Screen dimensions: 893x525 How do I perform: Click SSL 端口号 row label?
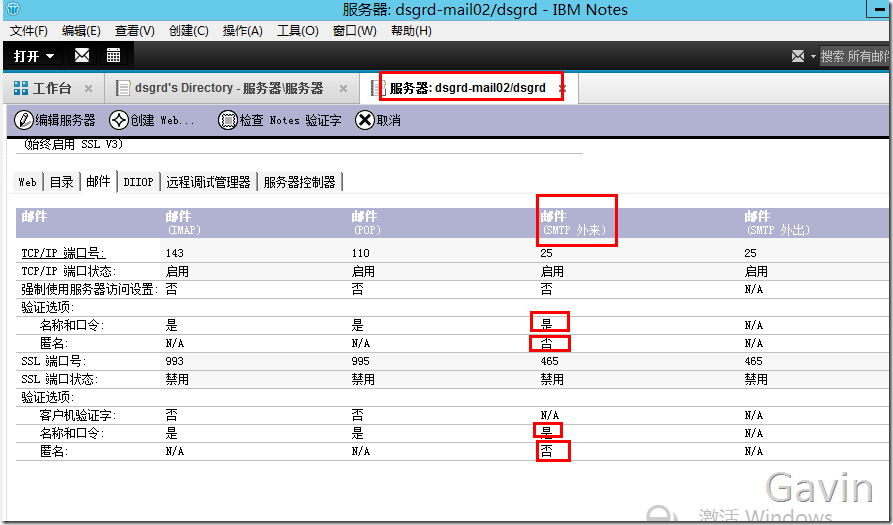pos(54,361)
